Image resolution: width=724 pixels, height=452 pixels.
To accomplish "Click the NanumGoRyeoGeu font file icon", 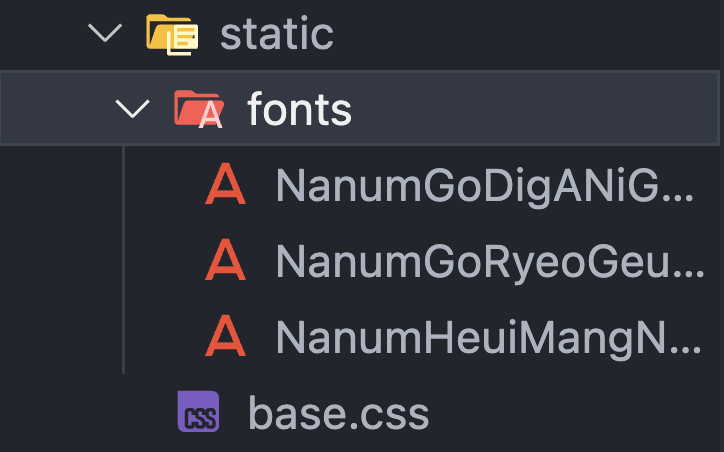I will click(x=225, y=259).
